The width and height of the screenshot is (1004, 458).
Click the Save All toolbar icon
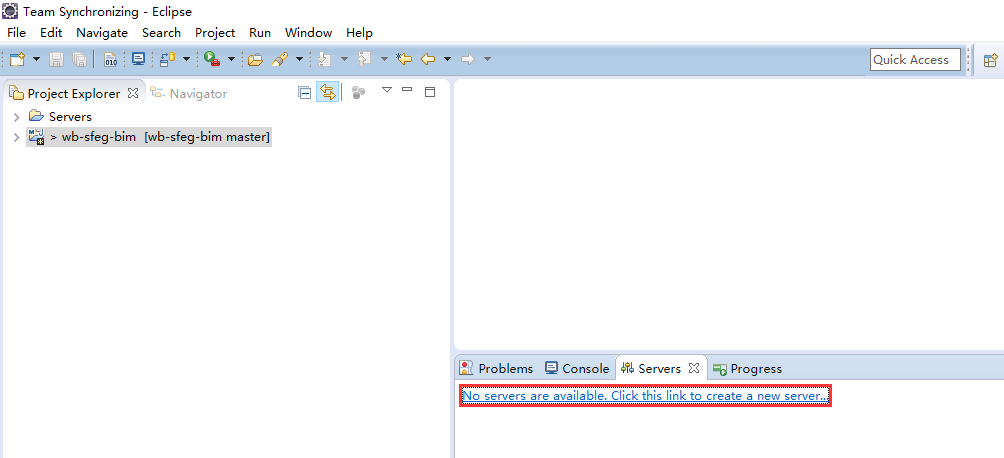point(79,60)
